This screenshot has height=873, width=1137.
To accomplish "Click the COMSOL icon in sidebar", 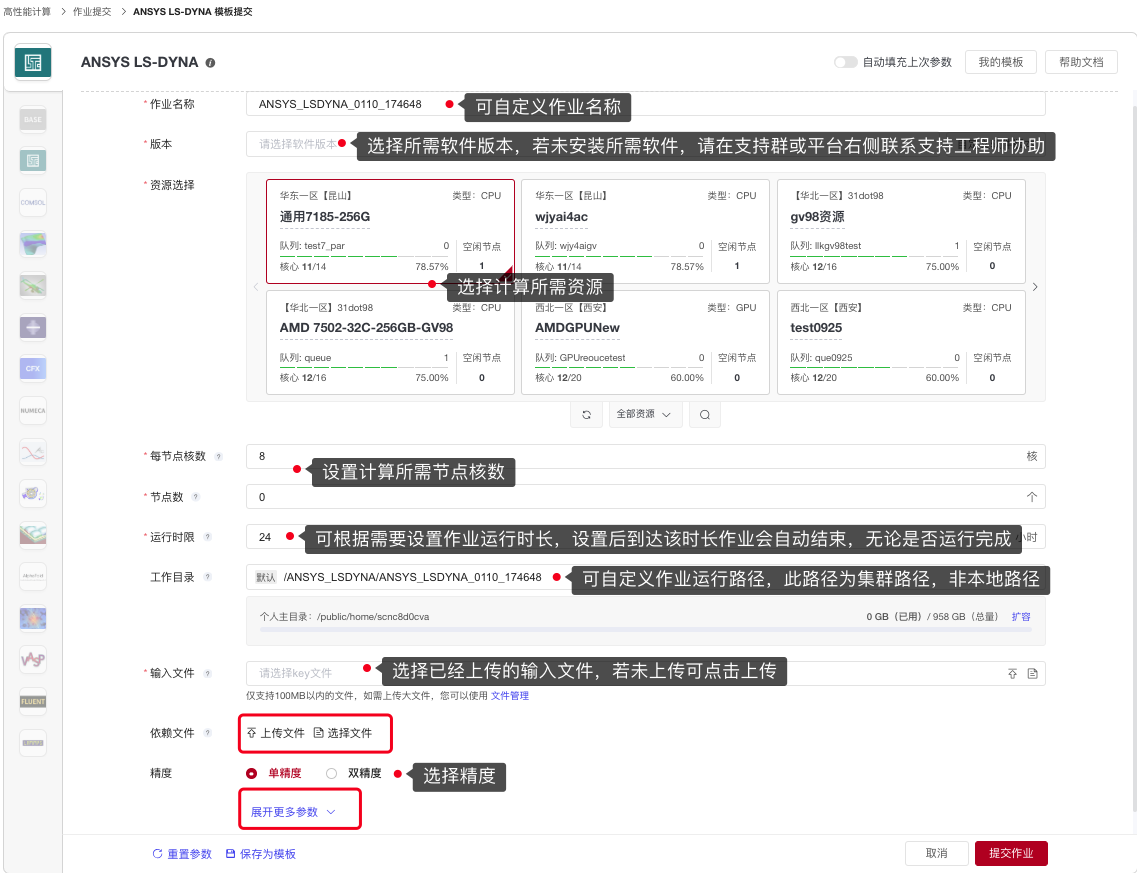I will [33, 202].
